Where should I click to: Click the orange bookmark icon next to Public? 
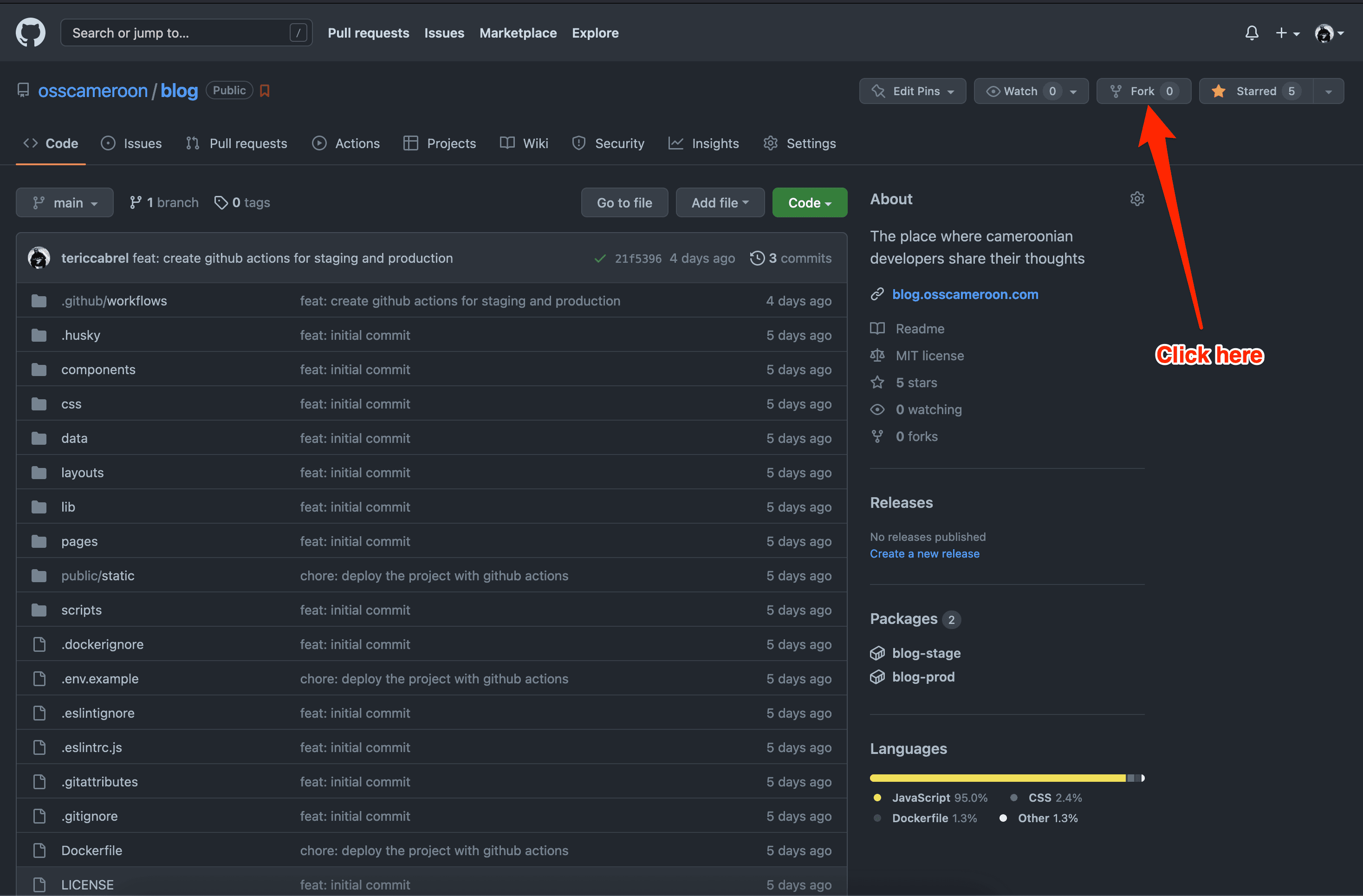[x=265, y=91]
